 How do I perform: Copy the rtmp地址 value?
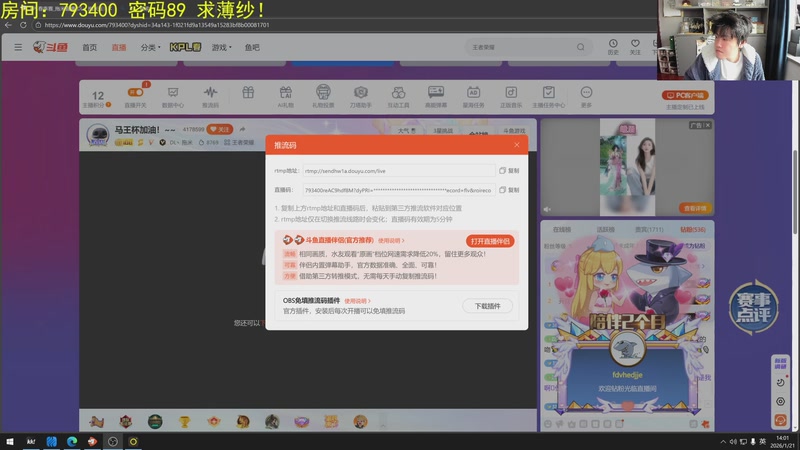(509, 170)
